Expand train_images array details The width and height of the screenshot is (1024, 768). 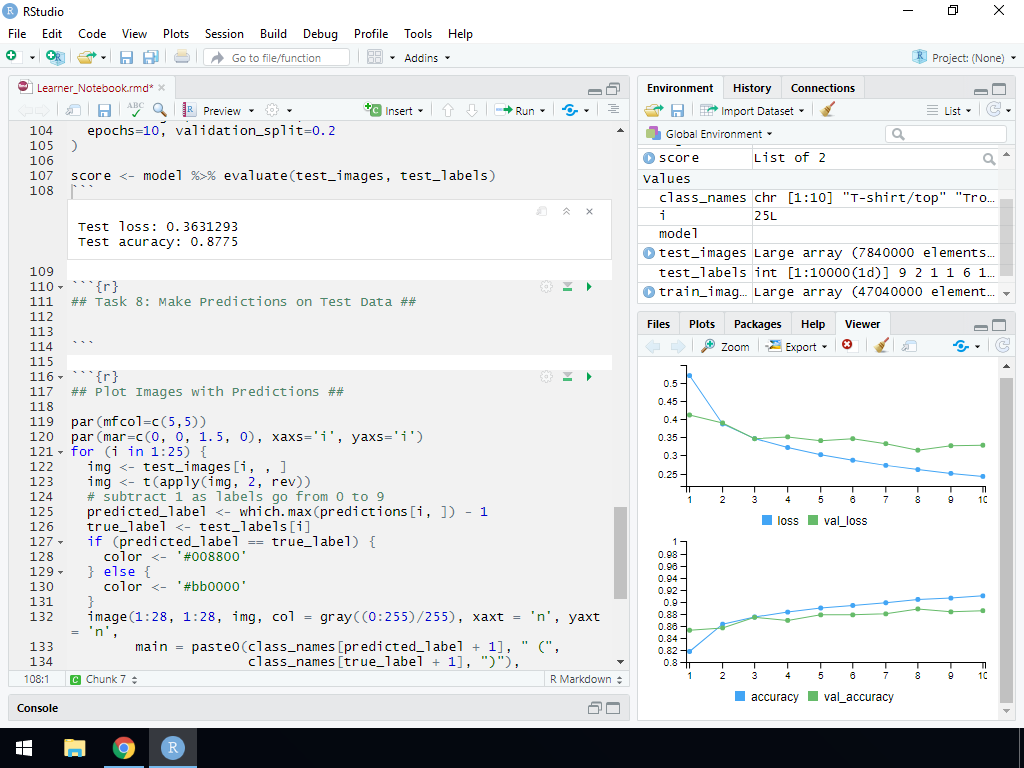click(648, 292)
